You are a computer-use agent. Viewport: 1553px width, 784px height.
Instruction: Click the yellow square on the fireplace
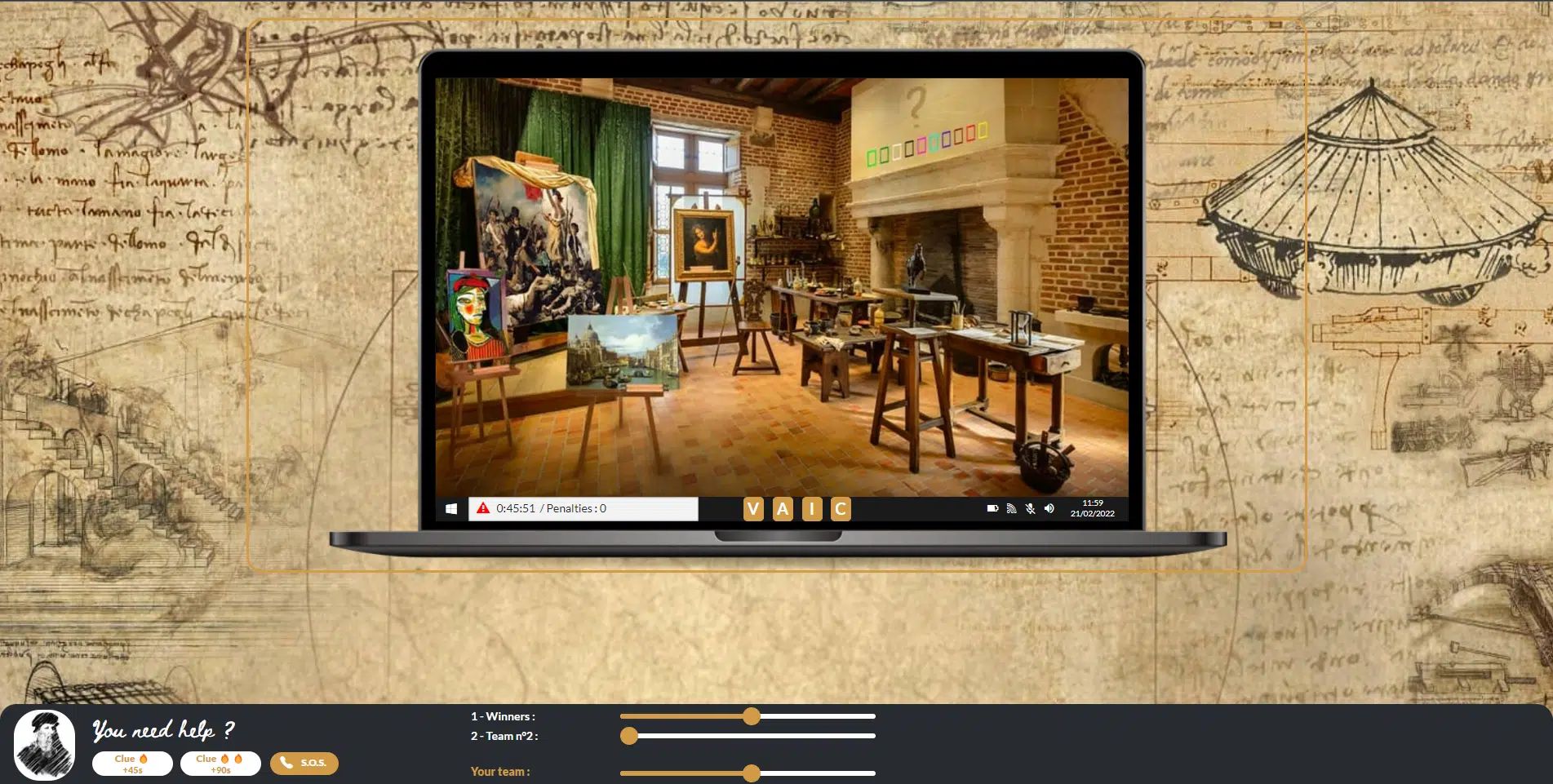click(x=983, y=130)
